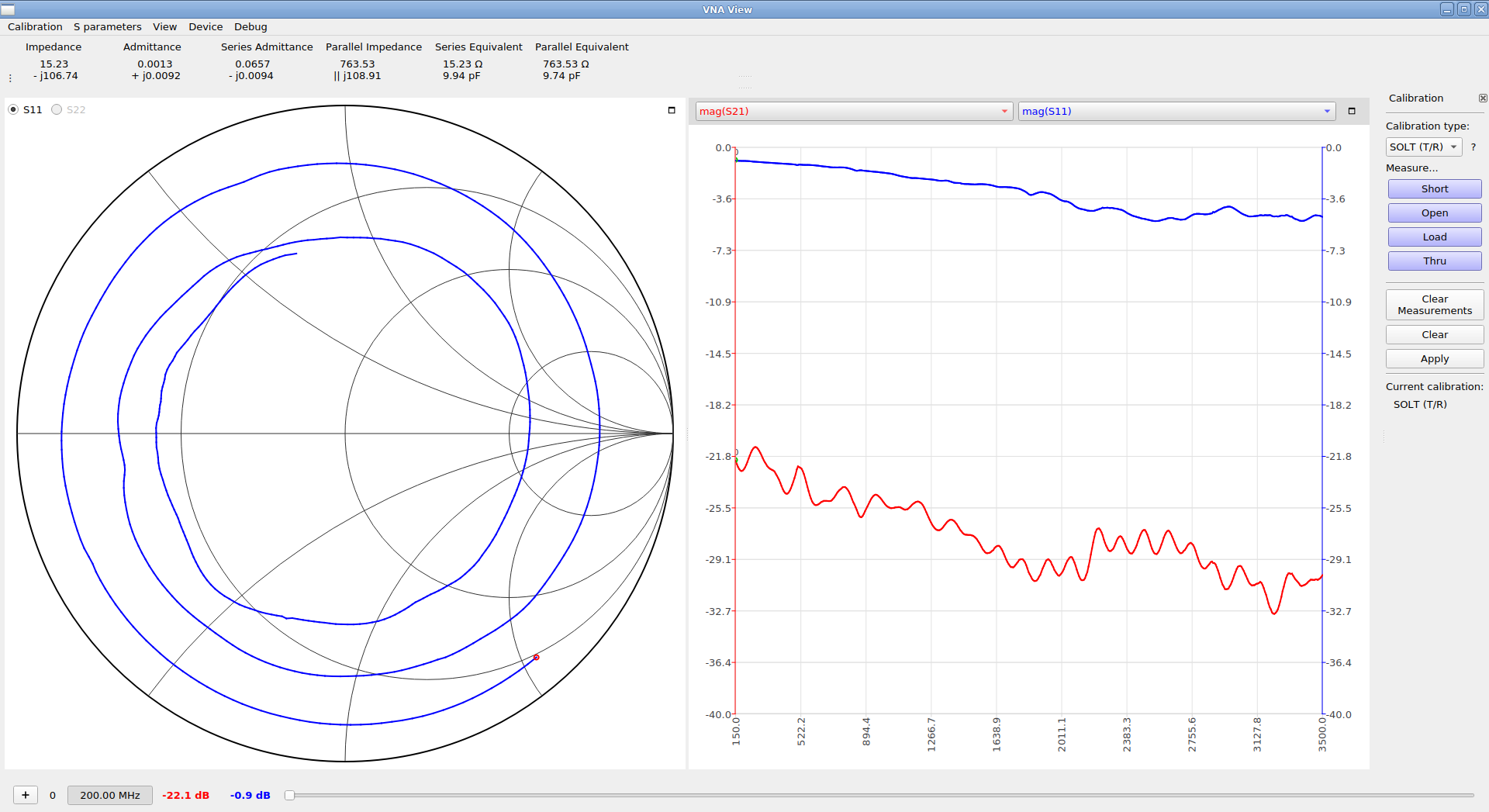1489x812 pixels.
Task: Open the mag(S11) trace dropdown
Action: pyautogui.click(x=1176, y=111)
